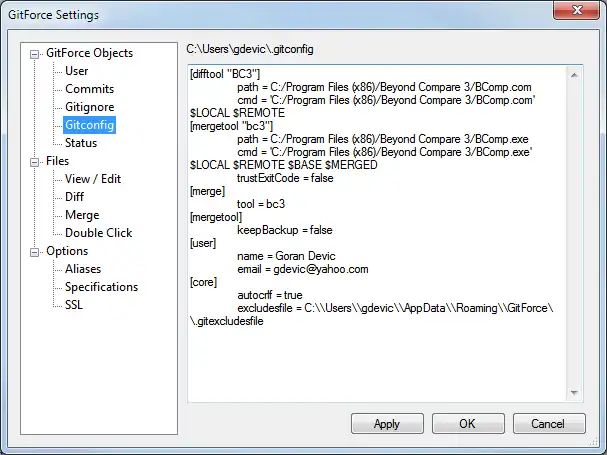The height and width of the screenshot is (455, 607).
Task: Collapse the Options tree node
Action: tap(34, 252)
